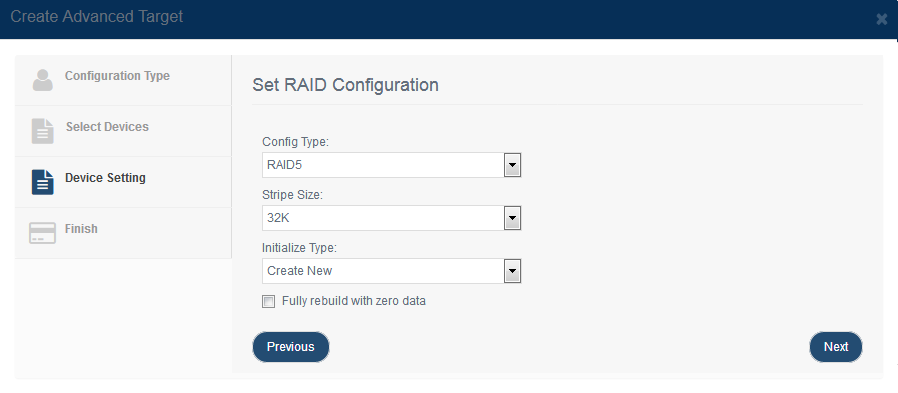
Task: Click the Finish card icon
Action: (42, 233)
